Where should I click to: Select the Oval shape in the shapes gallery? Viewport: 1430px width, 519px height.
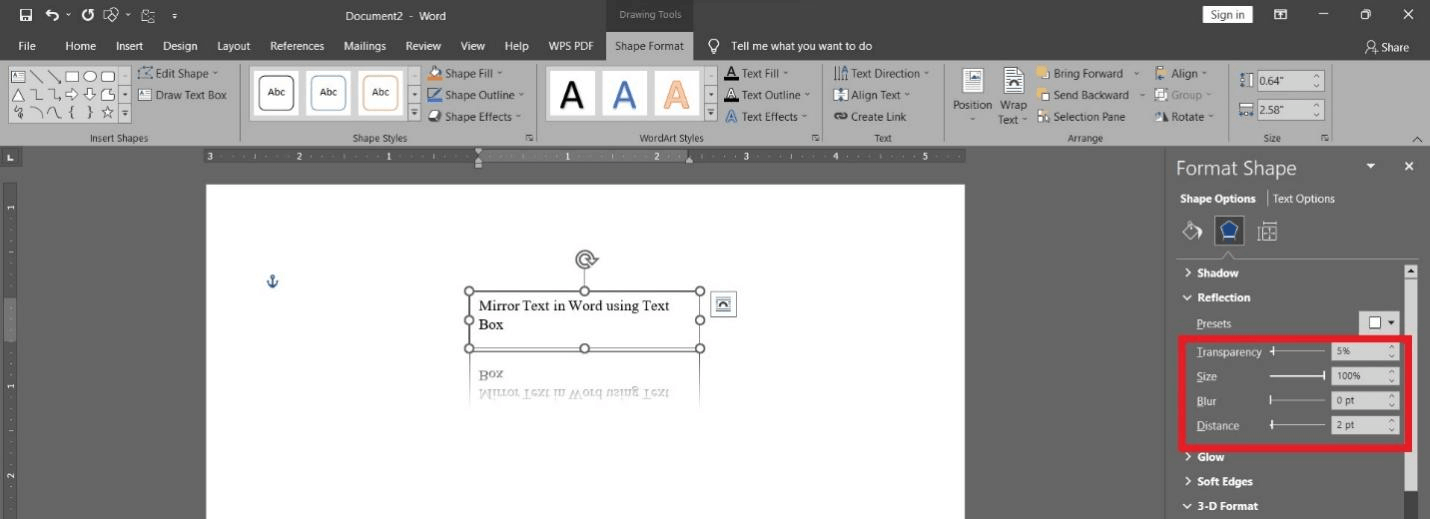click(90, 76)
